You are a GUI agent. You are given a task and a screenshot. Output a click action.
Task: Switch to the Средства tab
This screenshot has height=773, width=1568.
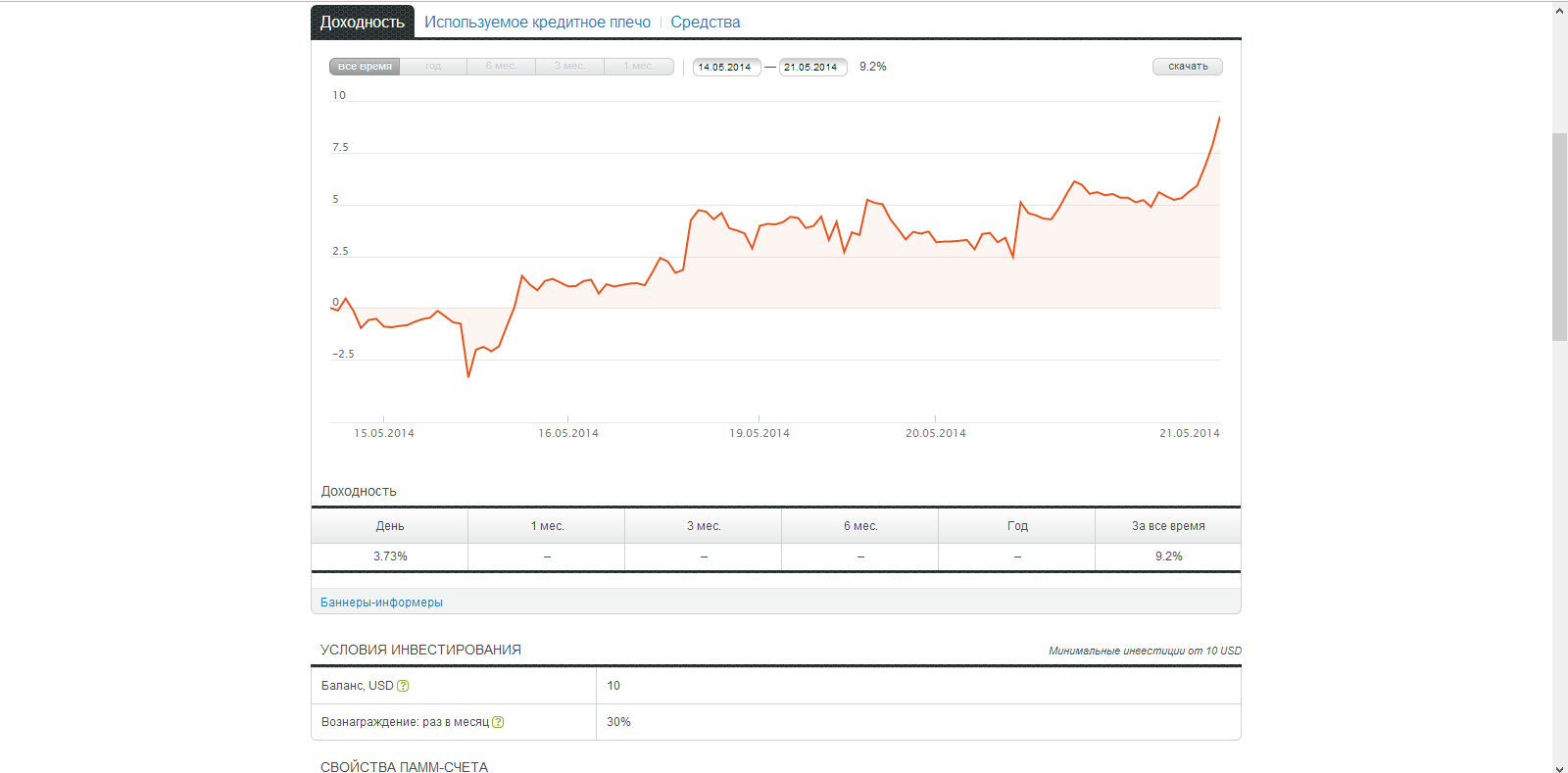(x=706, y=22)
